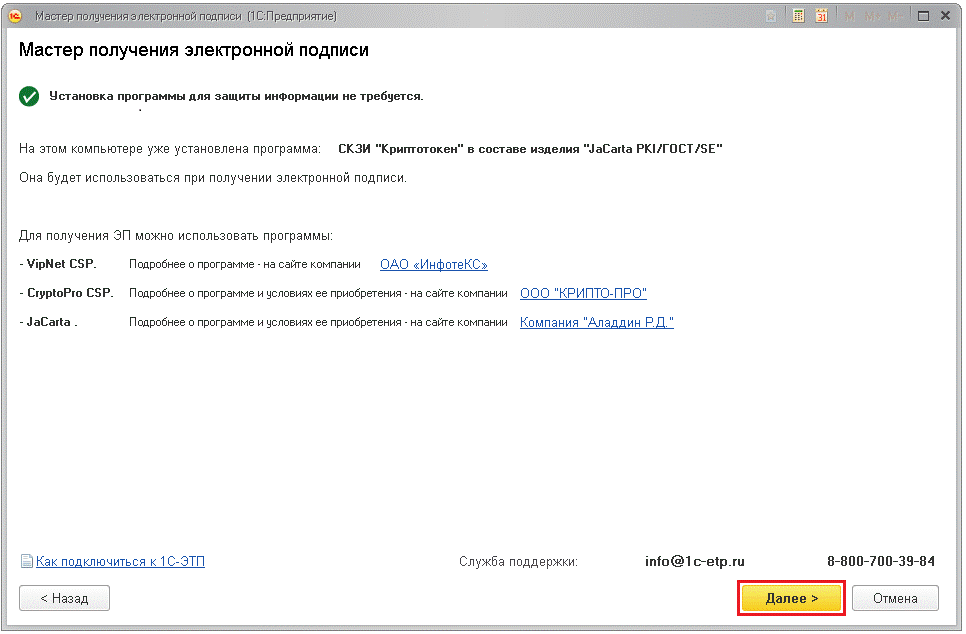Click the M memory button in title bar
This screenshot has width=966, height=634.
[x=850, y=17]
